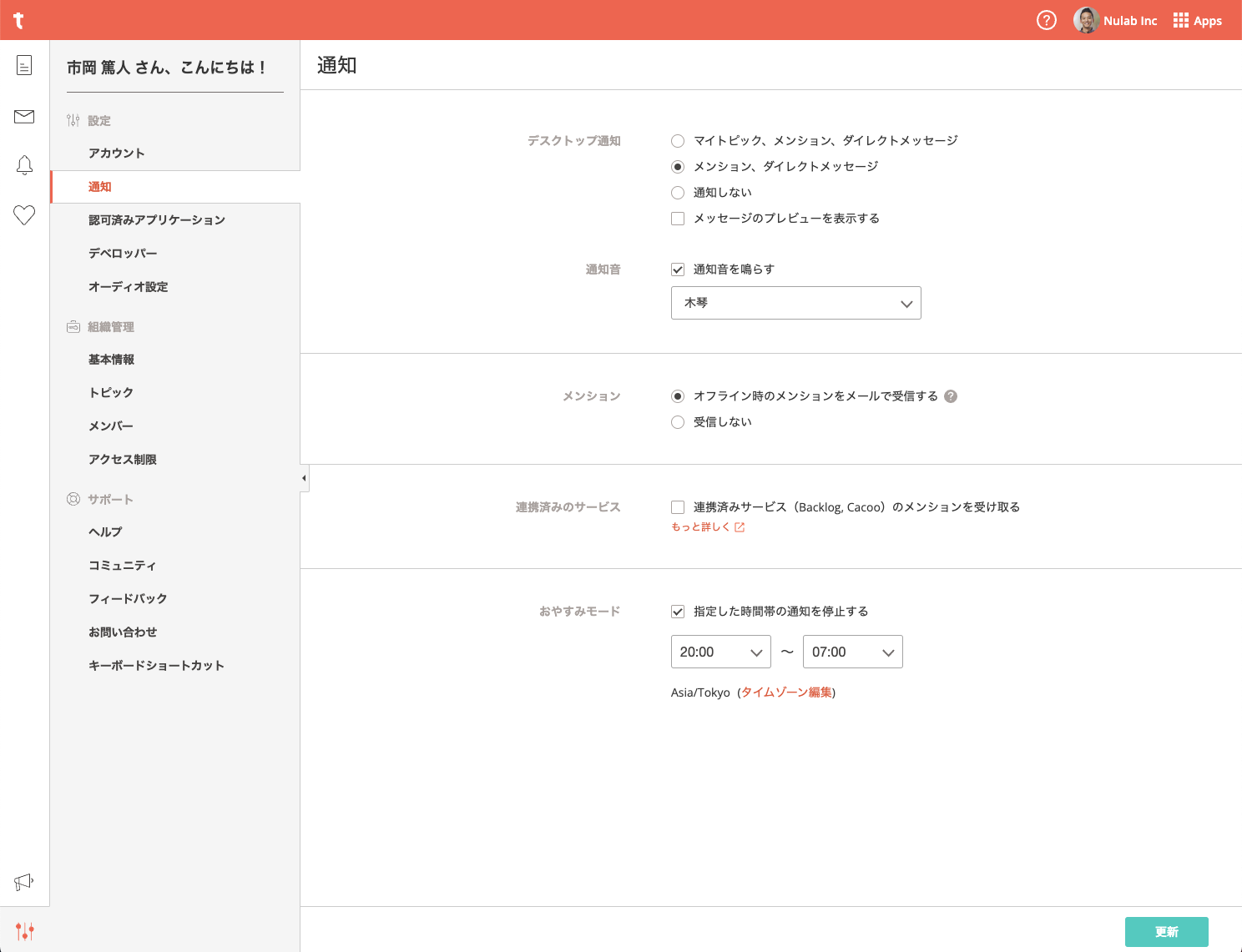
Task: Open the help question mark icon in header
Action: pos(1047,20)
